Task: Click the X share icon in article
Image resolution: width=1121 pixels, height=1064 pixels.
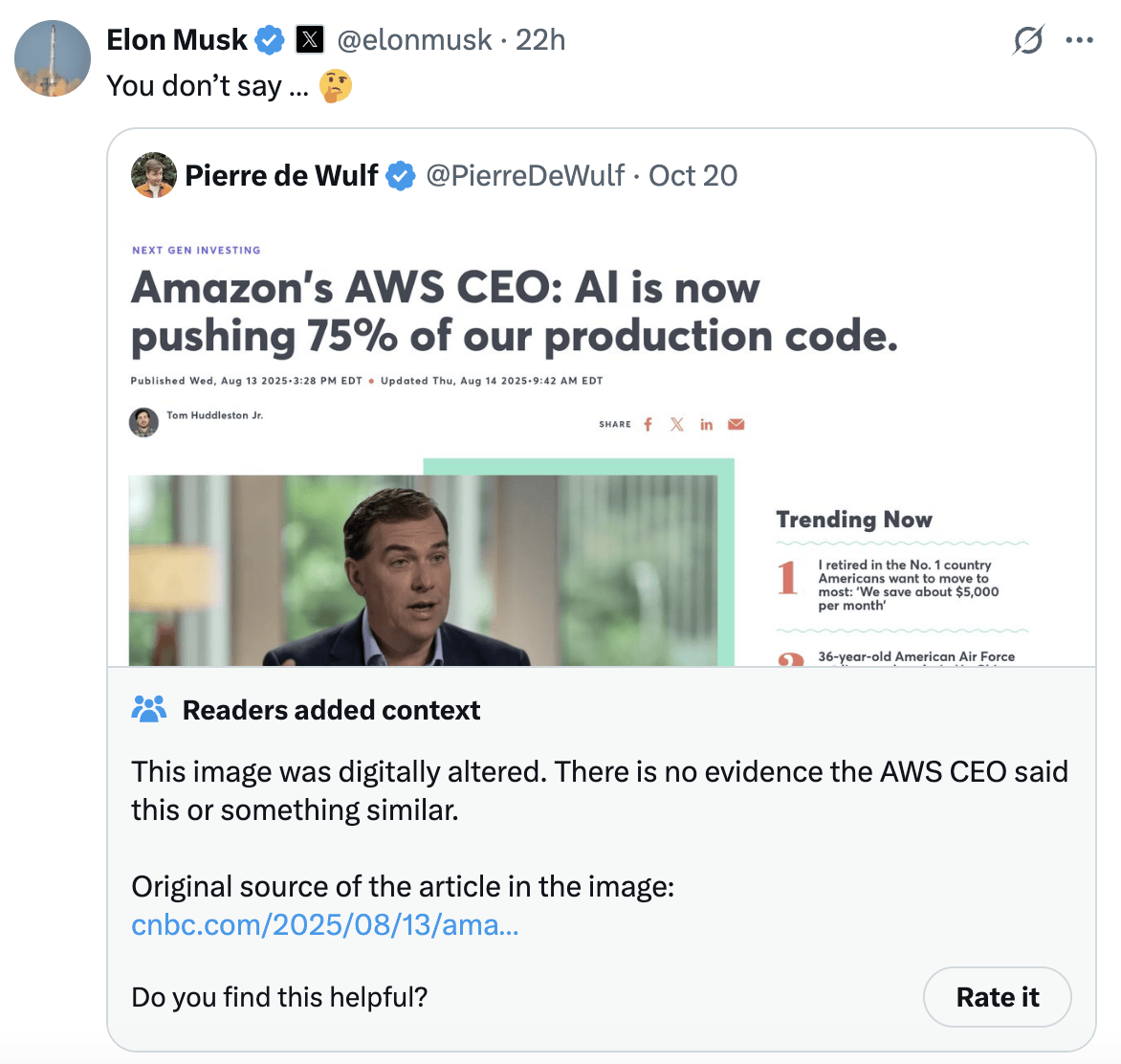Action: [677, 424]
